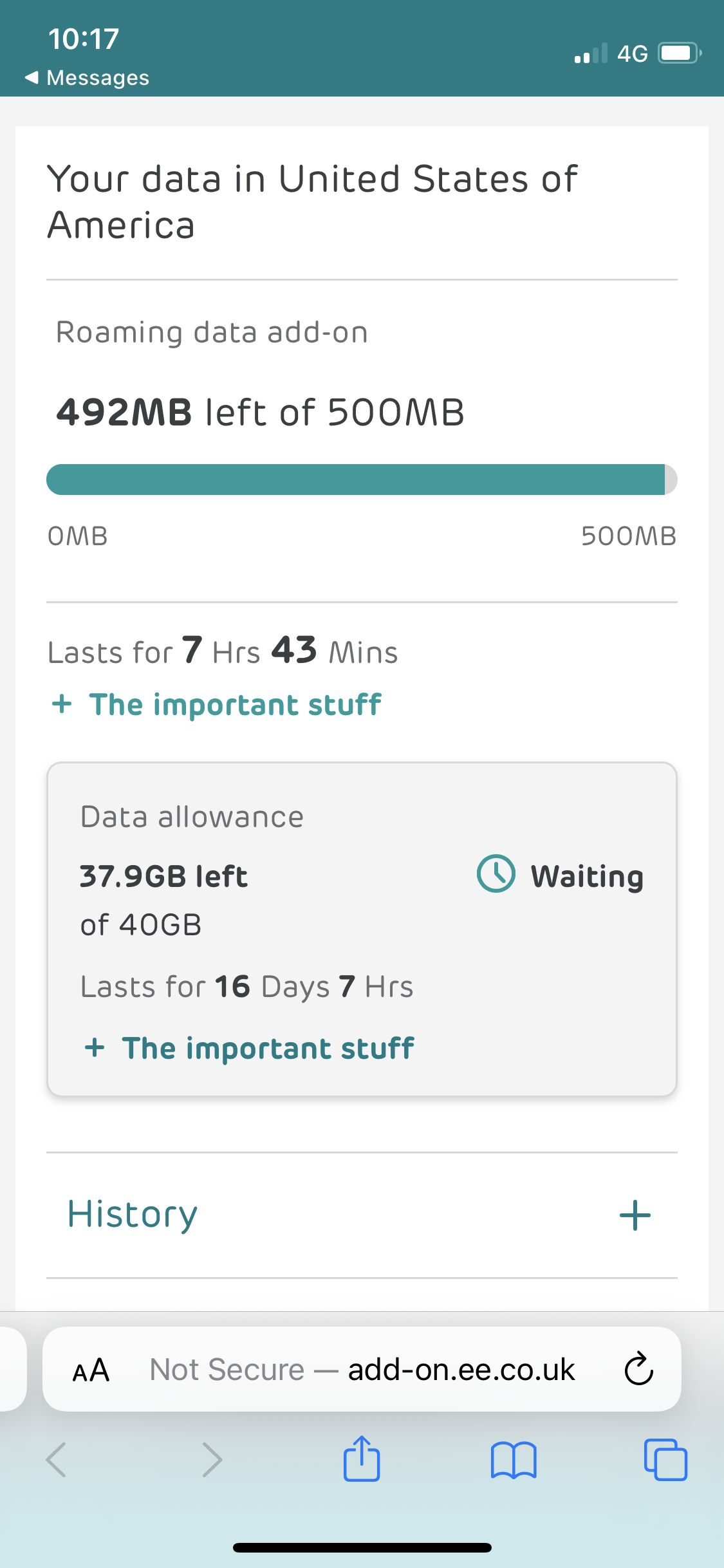Select the Data allowance card
The image size is (724, 1568).
tap(362, 929)
